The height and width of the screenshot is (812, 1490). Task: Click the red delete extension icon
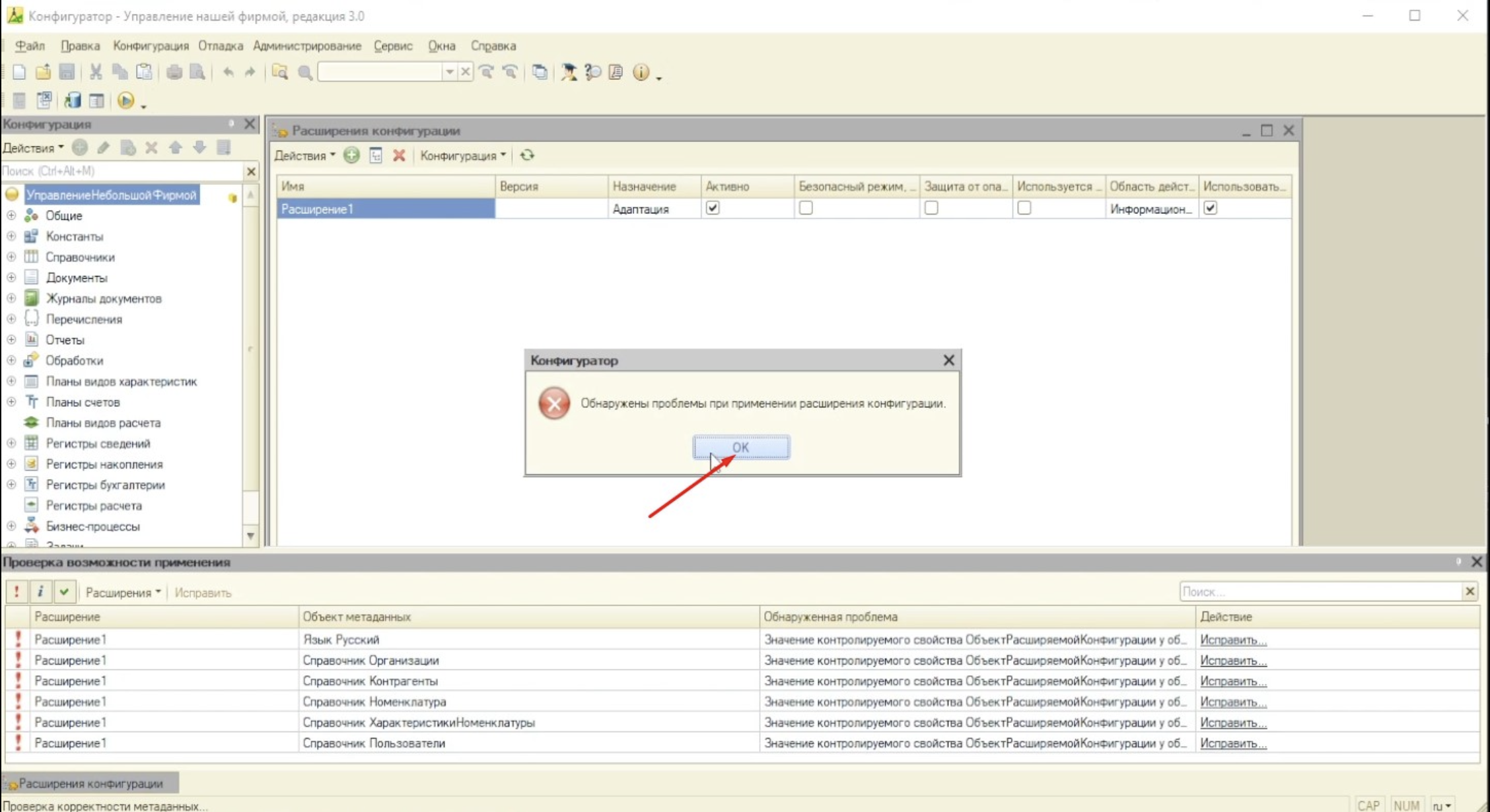pyautogui.click(x=399, y=156)
